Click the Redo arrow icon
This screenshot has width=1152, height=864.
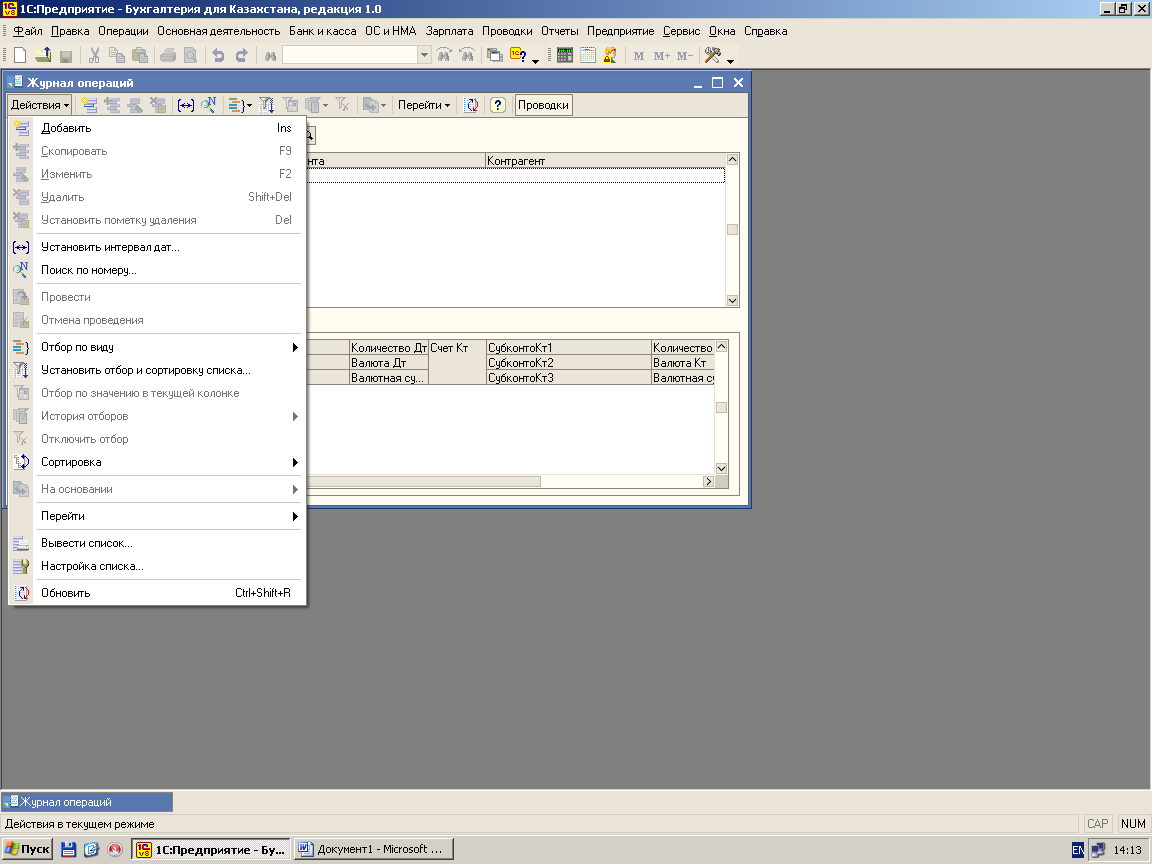[241, 55]
